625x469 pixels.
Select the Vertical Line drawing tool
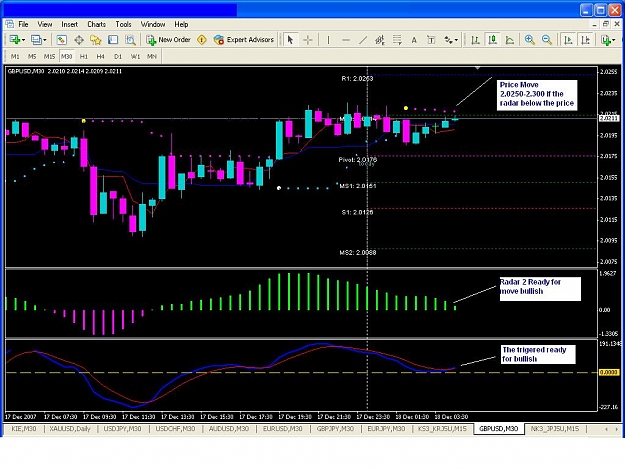coord(328,40)
